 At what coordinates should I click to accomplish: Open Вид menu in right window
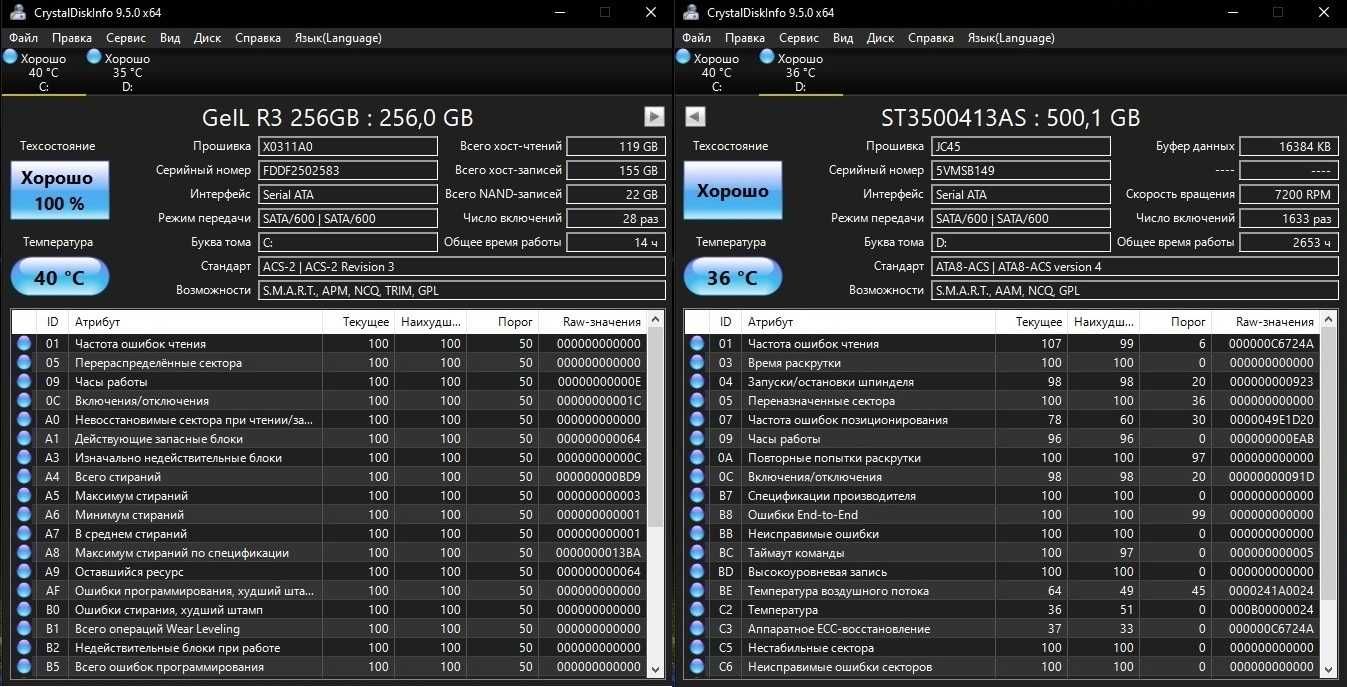pos(843,38)
